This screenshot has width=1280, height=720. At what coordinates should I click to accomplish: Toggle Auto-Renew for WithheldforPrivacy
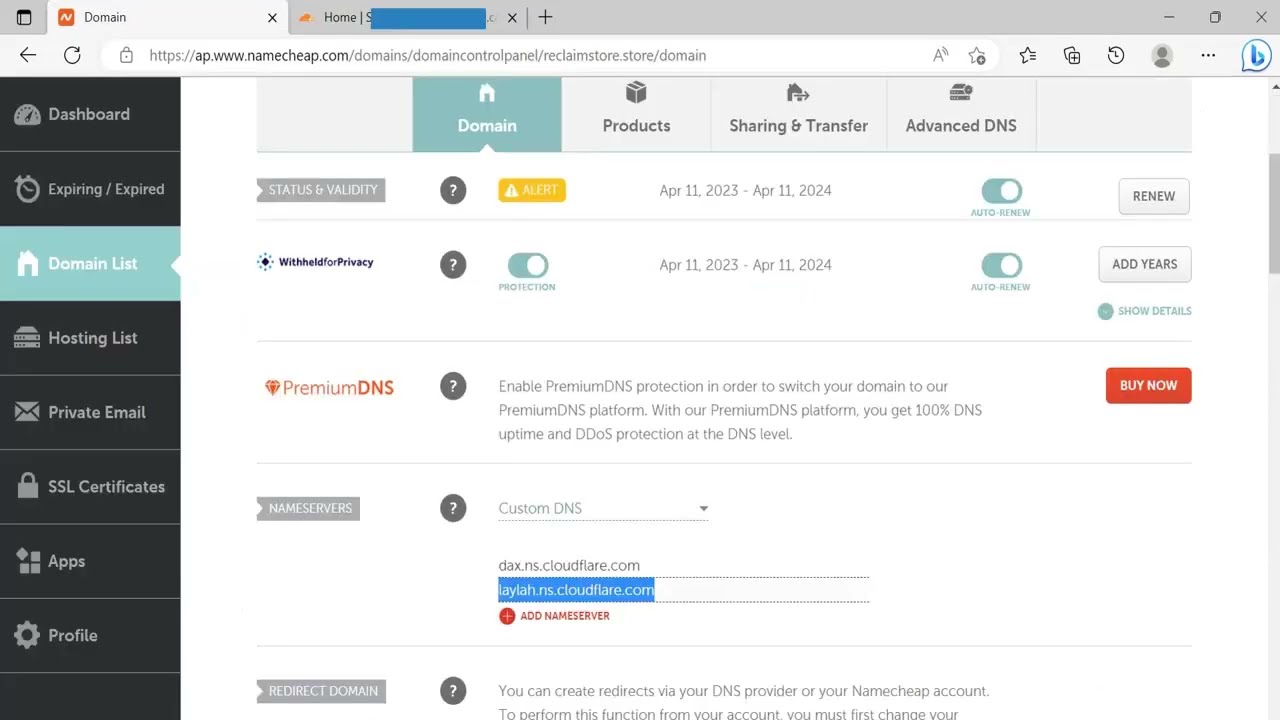tap(1001, 265)
